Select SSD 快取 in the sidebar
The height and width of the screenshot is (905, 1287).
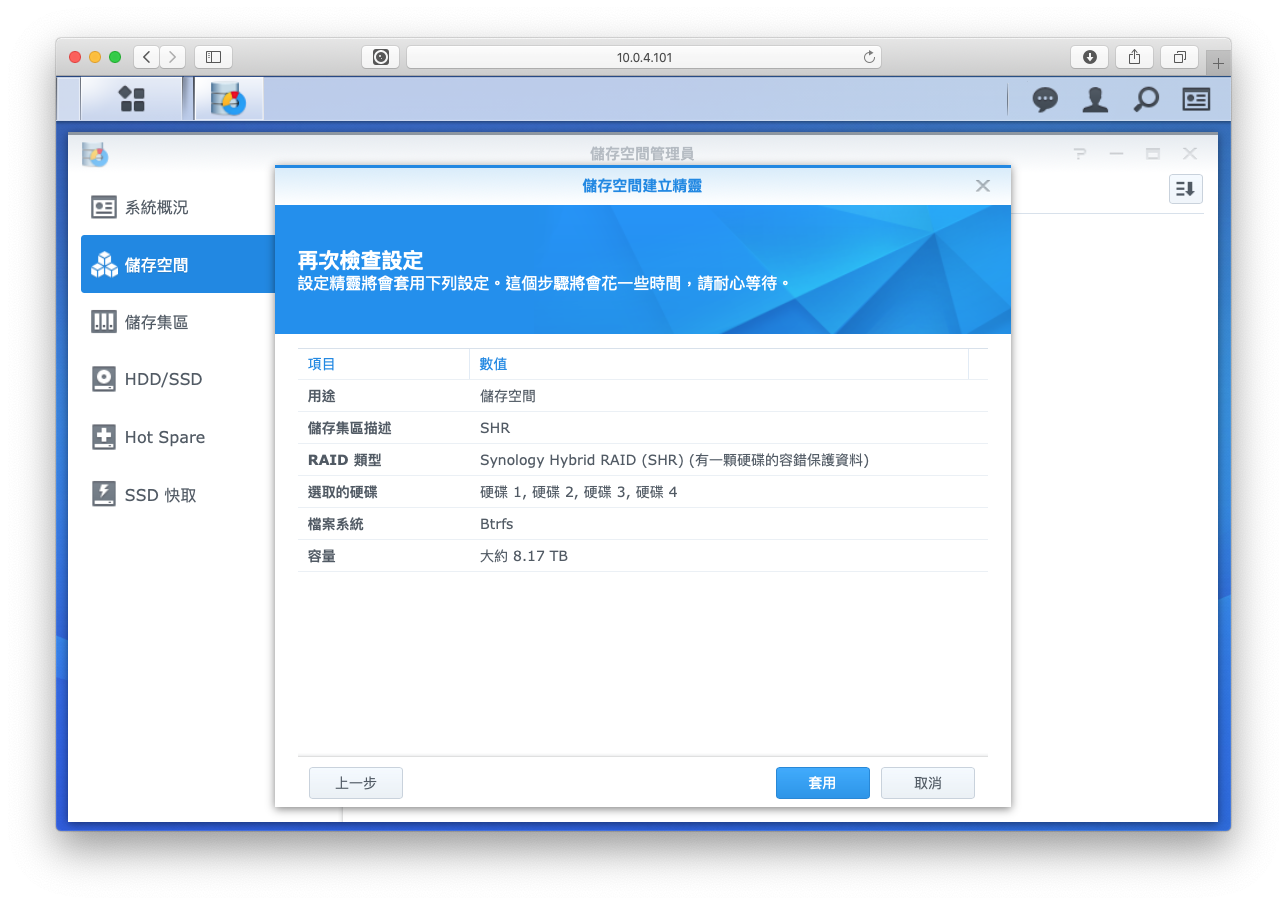(178, 494)
